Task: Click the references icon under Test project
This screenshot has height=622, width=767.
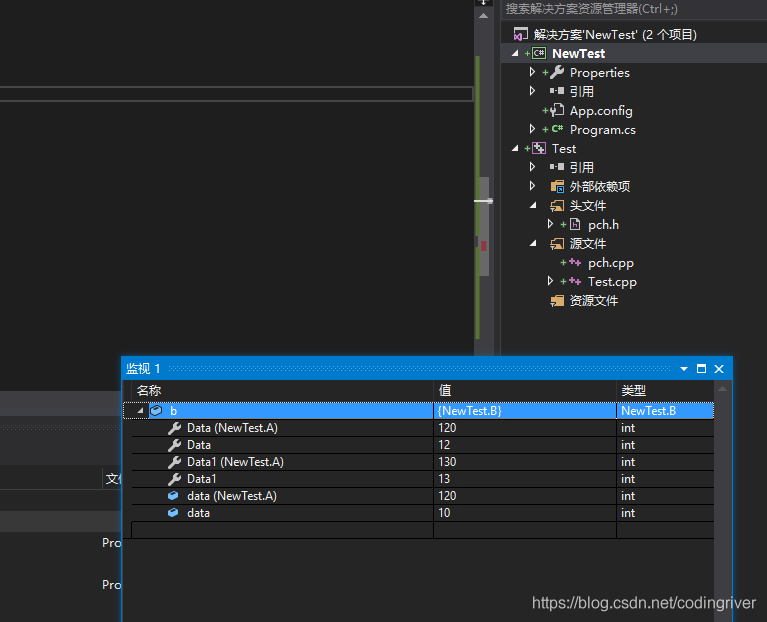Action: 557,167
